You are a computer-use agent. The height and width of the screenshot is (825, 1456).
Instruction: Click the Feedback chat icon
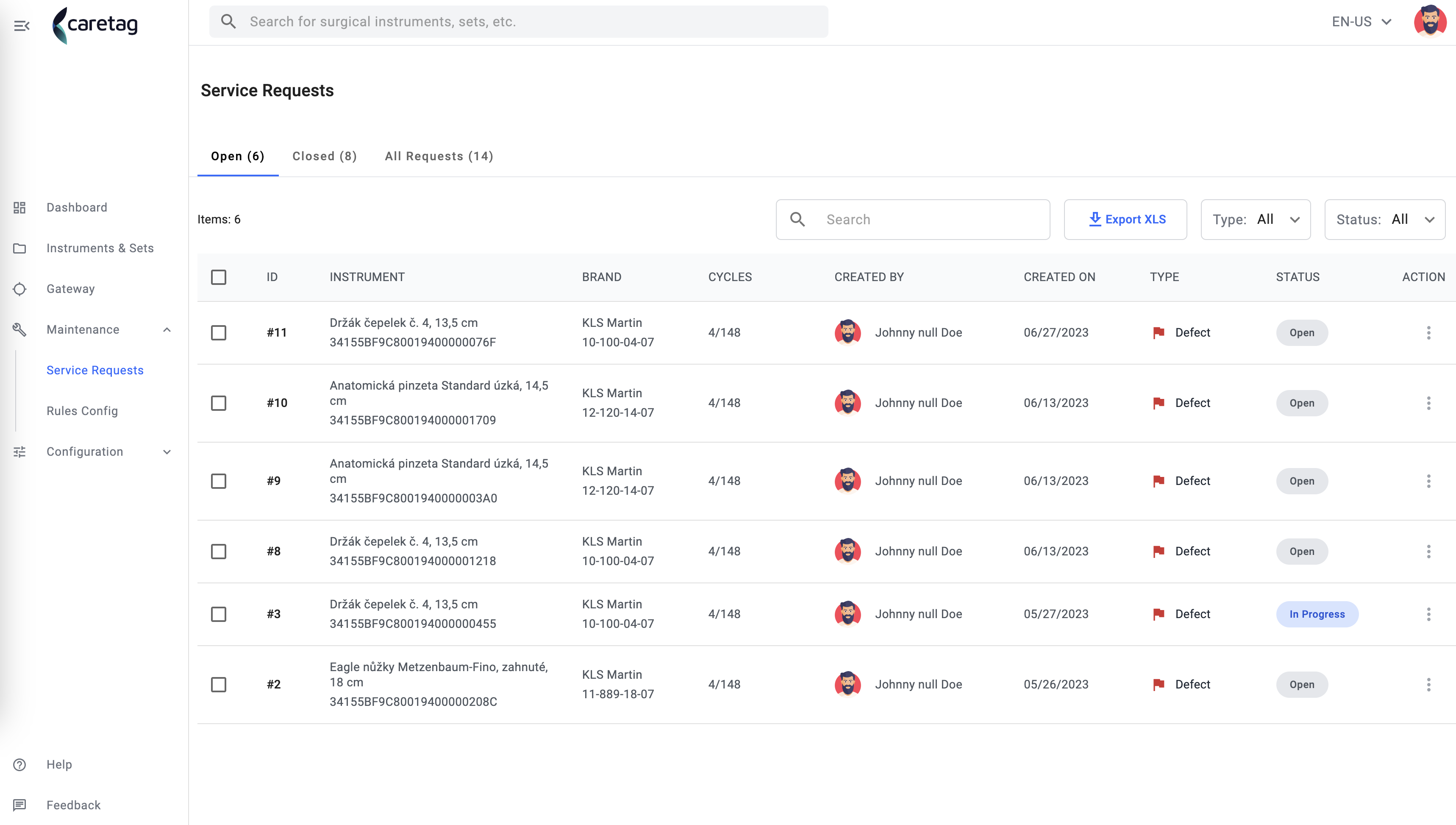pyautogui.click(x=20, y=805)
